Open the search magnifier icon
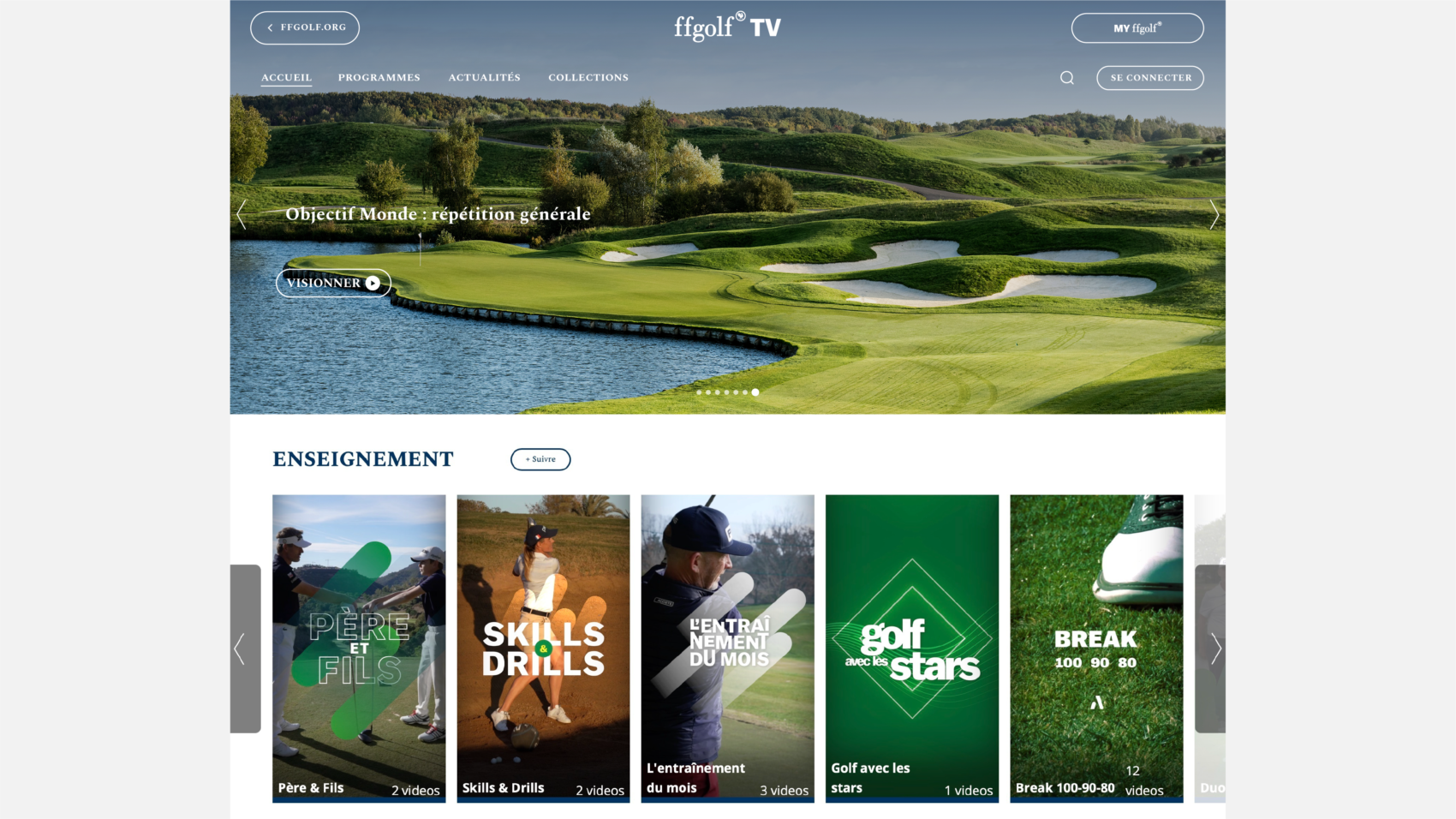This screenshot has width=1456, height=819. point(1066,78)
